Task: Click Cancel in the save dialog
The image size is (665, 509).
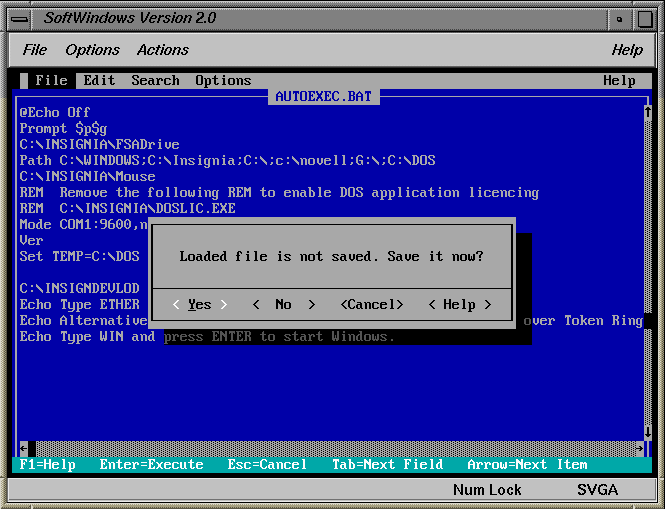Action: [x=372, y=305]
